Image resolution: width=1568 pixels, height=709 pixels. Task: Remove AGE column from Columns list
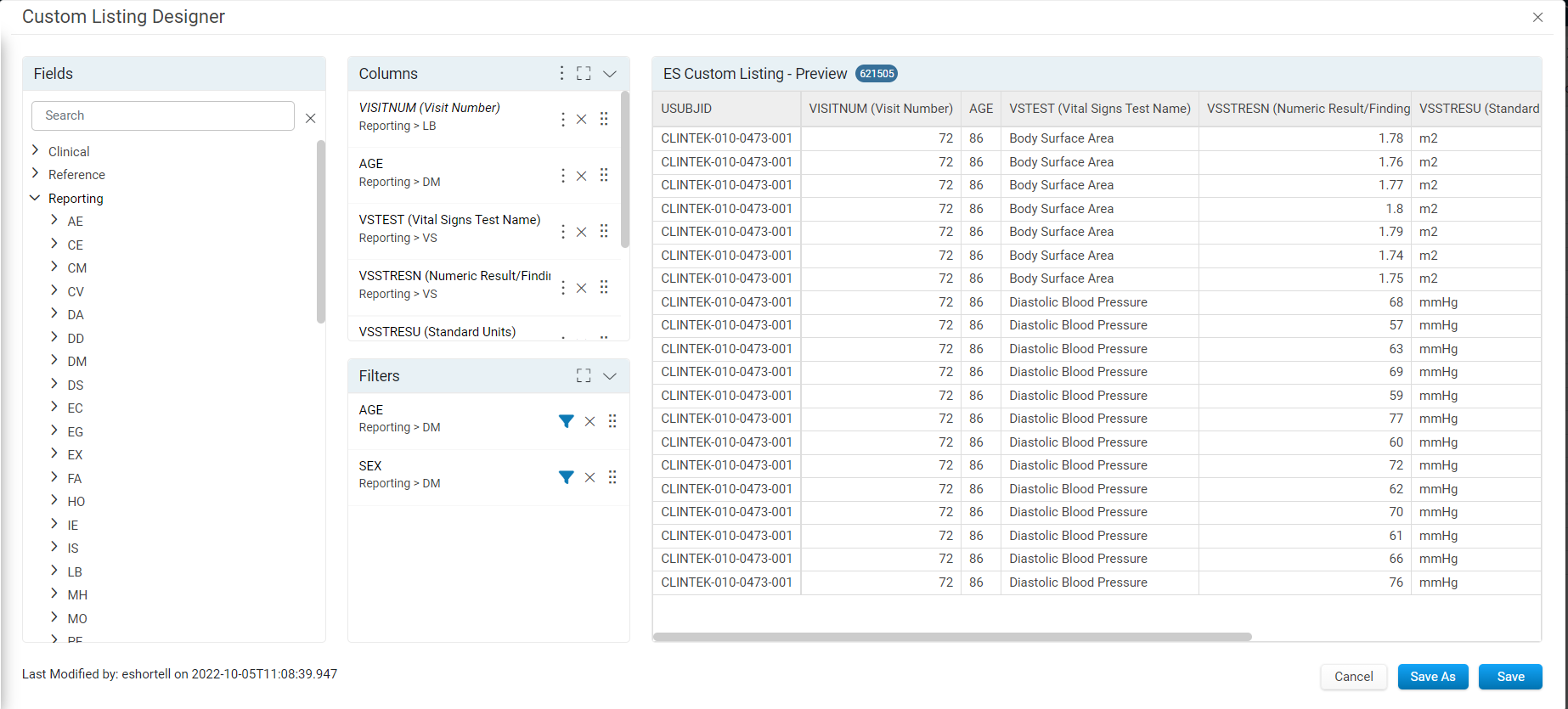pyautogui.click(x=582, y=176)
